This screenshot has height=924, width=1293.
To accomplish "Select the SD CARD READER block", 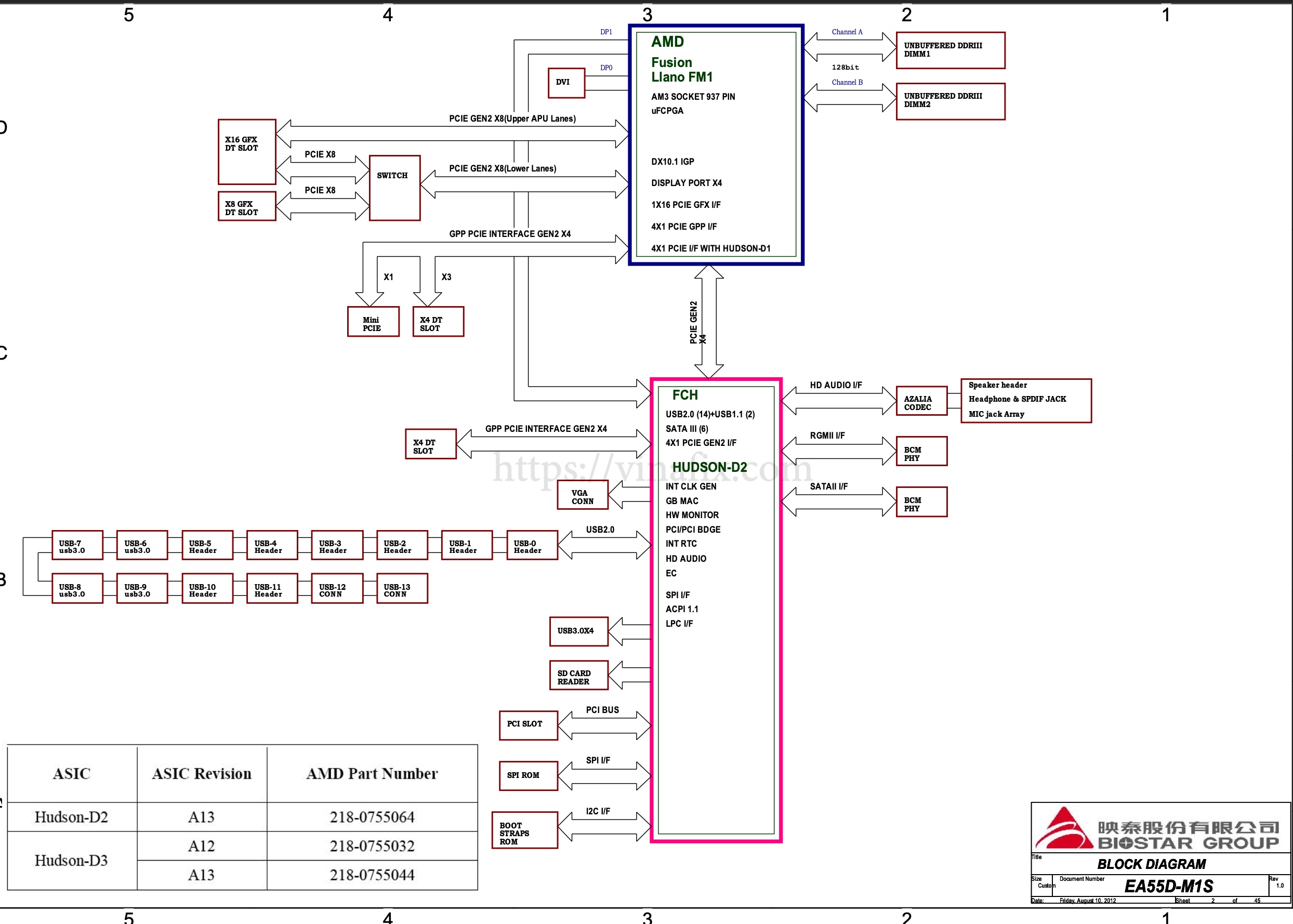I will (x=579, y=675).
